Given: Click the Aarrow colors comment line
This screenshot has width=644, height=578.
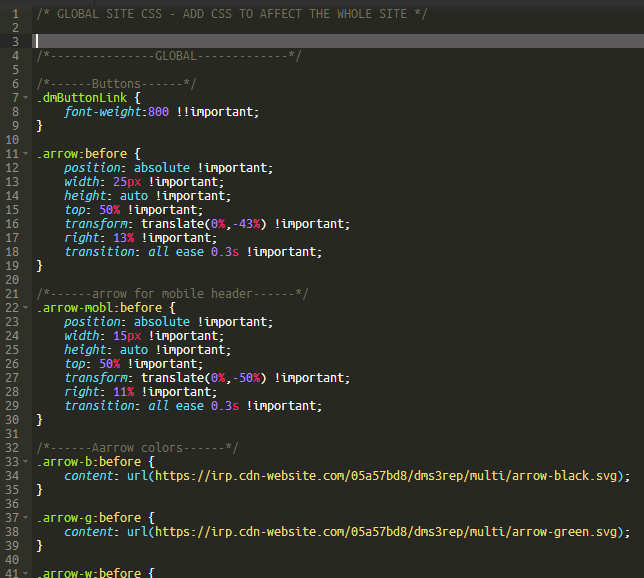Looking at the screenshot, I should 137,448.
